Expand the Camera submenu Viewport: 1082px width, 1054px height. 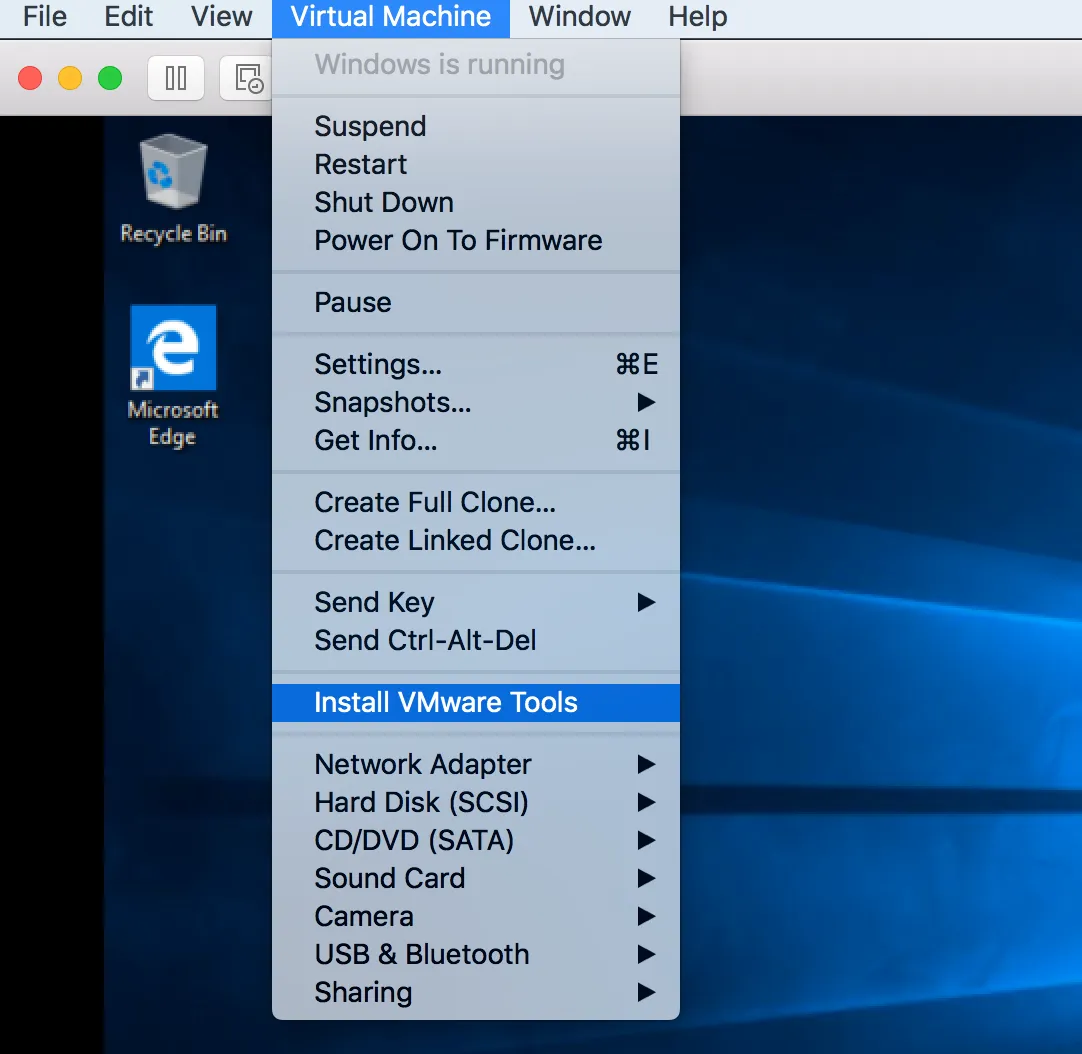(476, 916)
